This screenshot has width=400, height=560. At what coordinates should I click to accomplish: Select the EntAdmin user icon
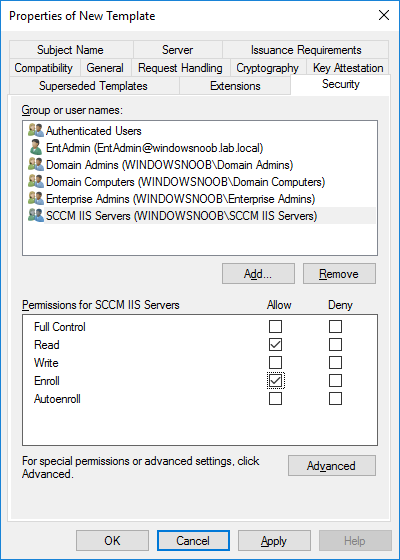(36, 148)
